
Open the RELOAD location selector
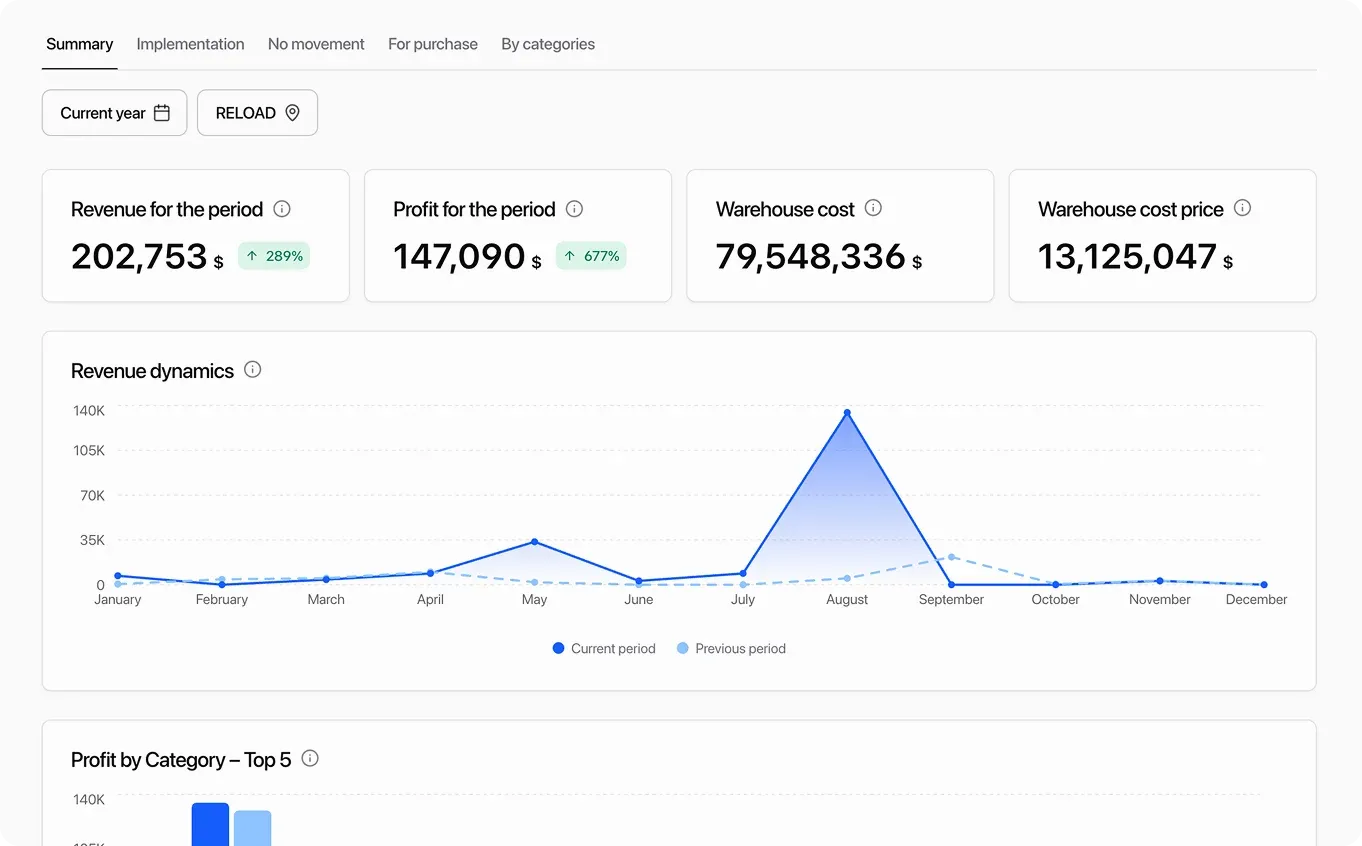(x=257, y=113)
